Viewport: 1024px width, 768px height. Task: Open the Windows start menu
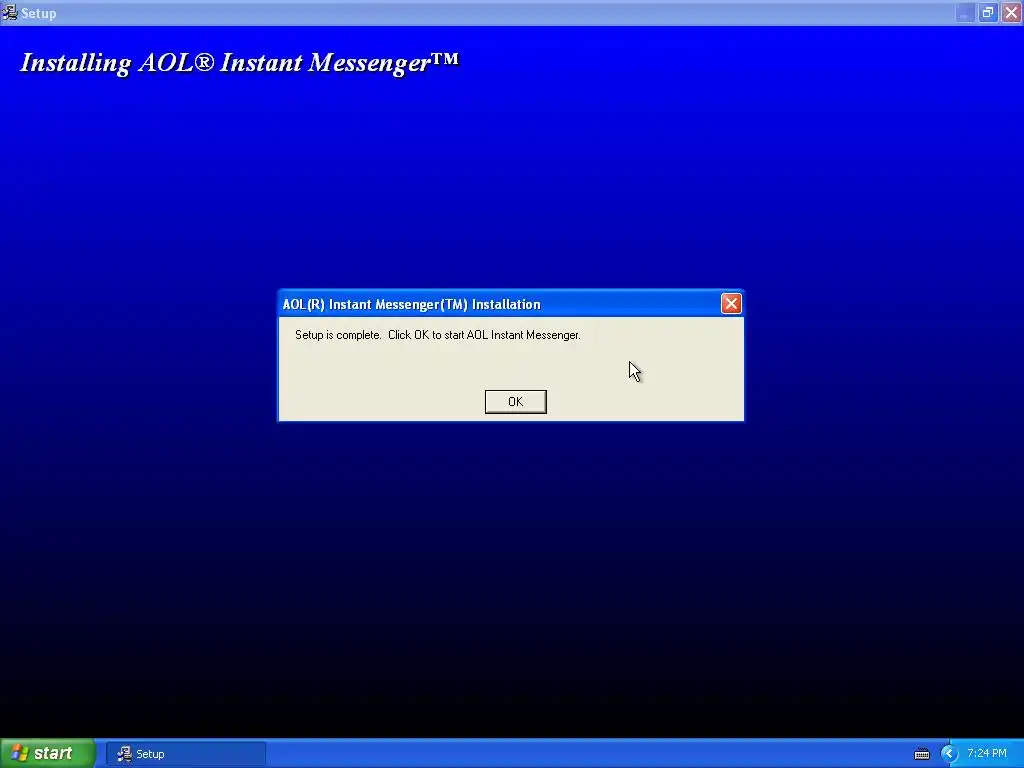coord(48,754)
